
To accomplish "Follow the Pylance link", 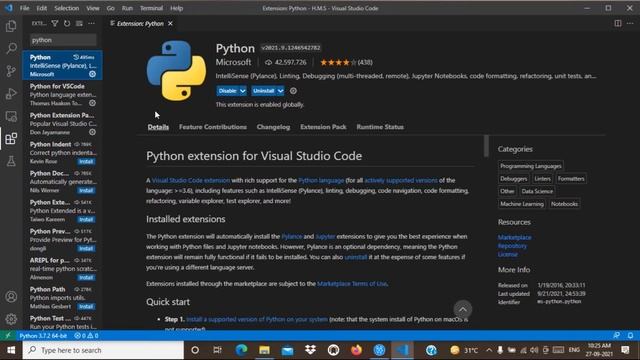I will point(292,236).
